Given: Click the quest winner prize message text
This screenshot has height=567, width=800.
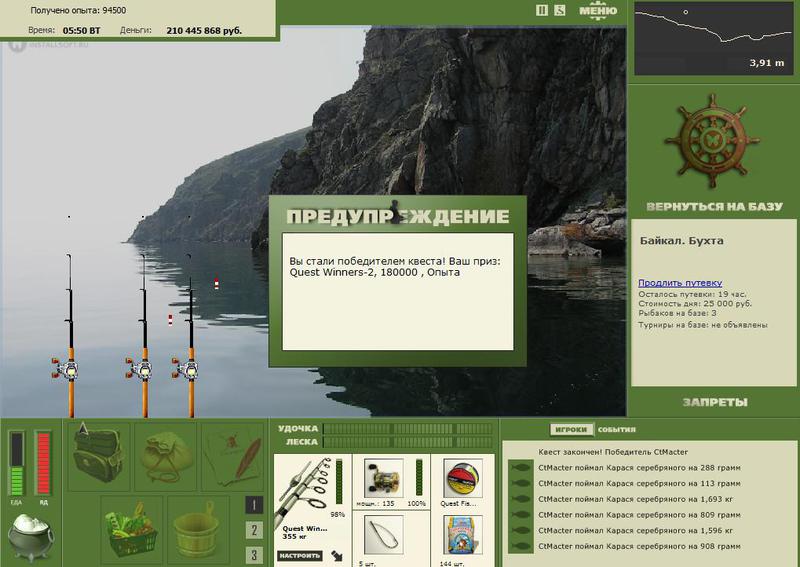Looking at the screenshot, I should coord(395,267).
